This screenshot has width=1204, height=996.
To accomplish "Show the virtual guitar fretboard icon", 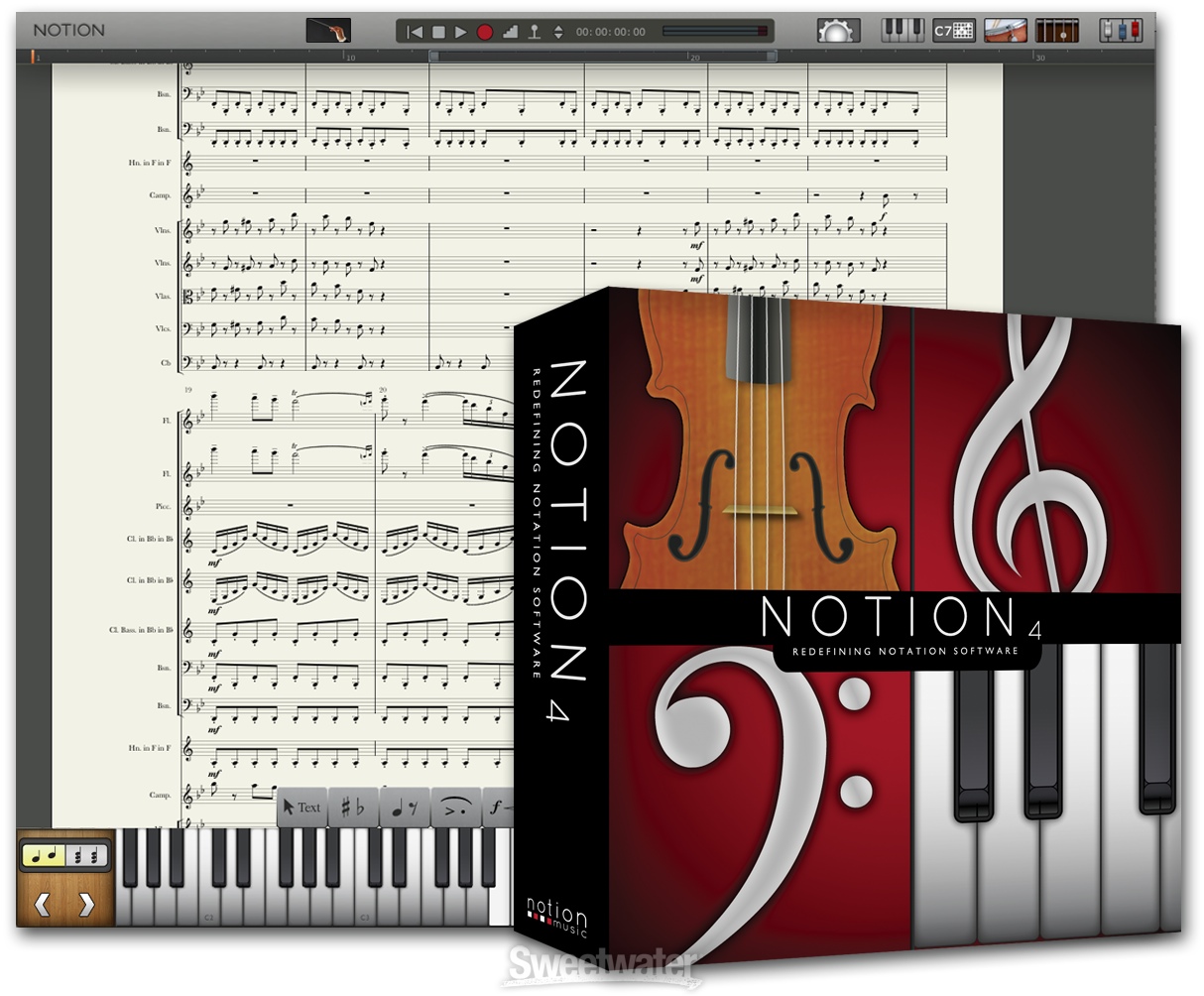I will 1056,30.
